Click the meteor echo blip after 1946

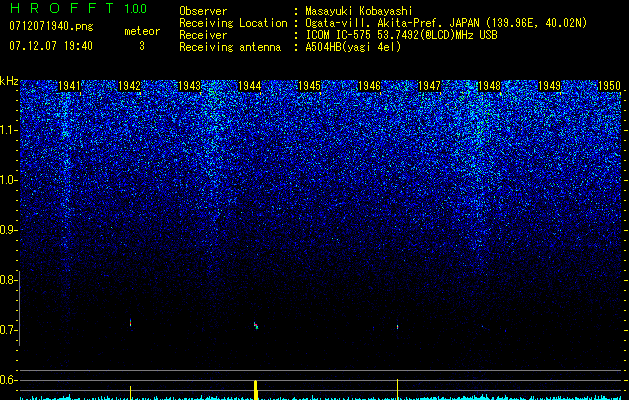[x=398, y=327]
